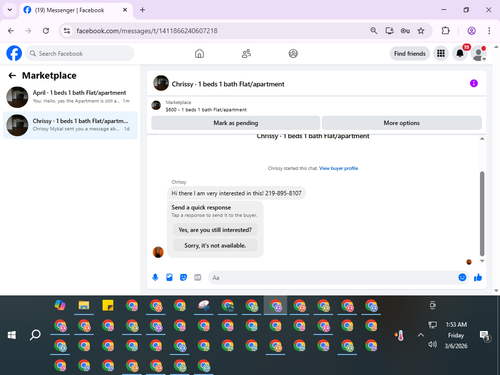Open More options for the listing
Image resolution: width=500 pixels, height=375 pixels.
[x=402, y=123]
